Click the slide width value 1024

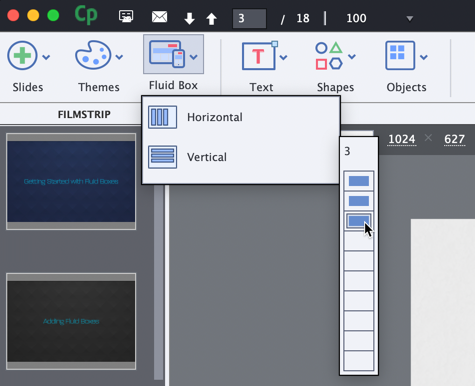click(402, 139)
